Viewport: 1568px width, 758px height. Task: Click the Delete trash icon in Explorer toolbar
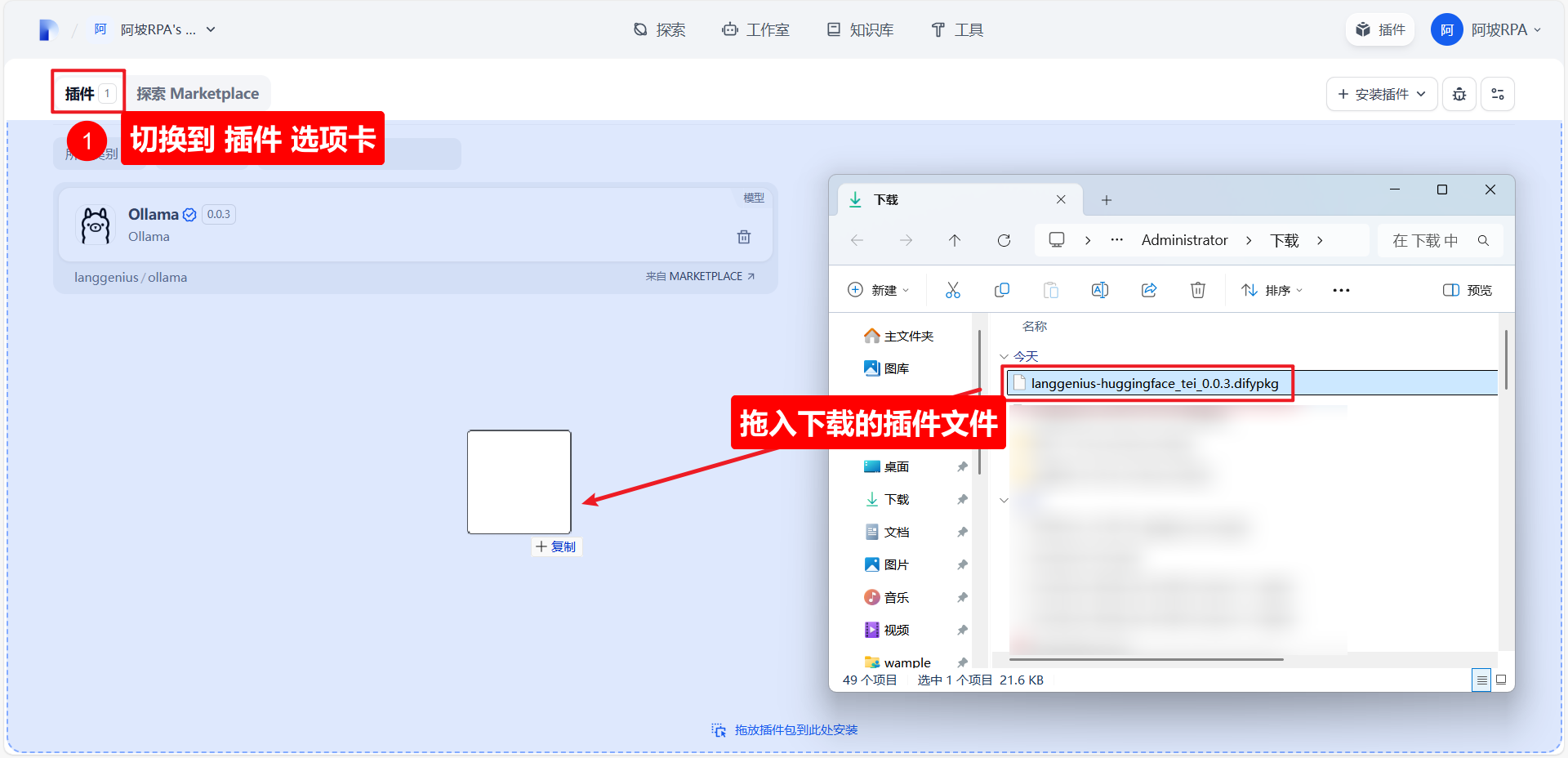click(1198, 290)
